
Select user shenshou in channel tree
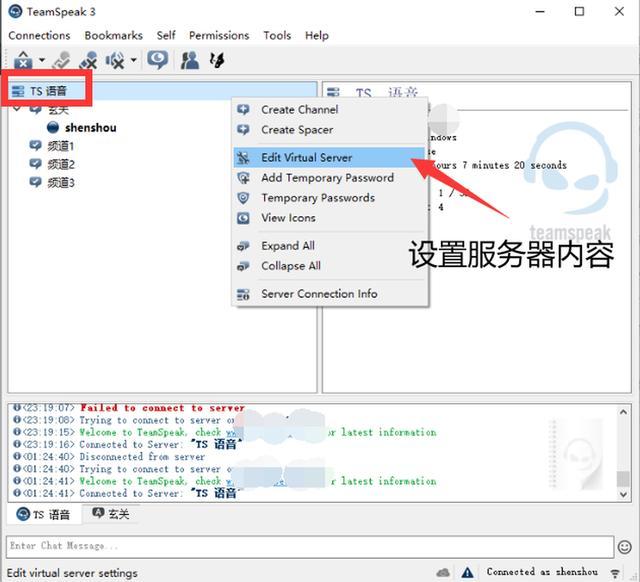(x=91, y=128)
